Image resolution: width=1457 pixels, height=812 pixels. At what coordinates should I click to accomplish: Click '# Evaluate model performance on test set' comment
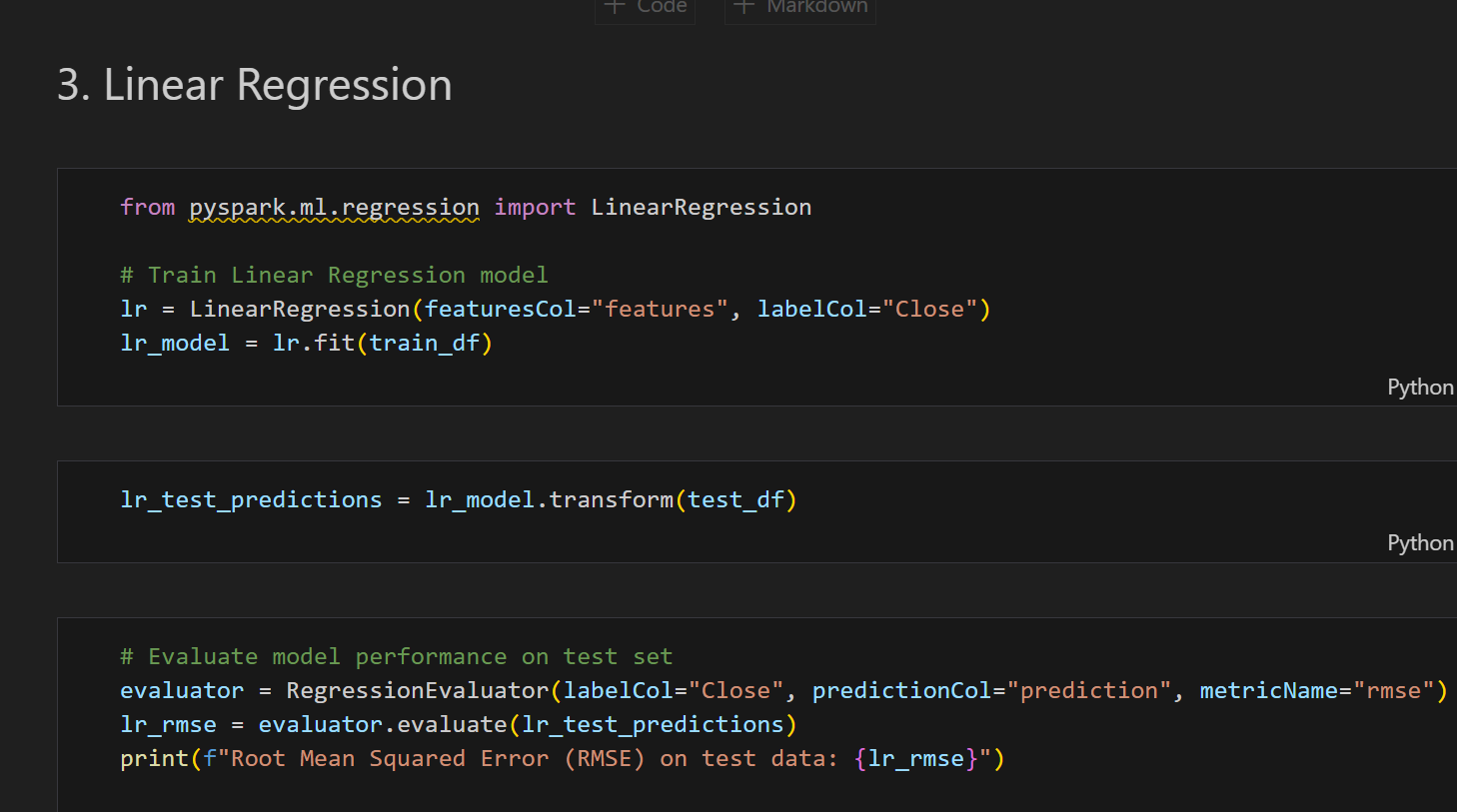click(396, 657)
